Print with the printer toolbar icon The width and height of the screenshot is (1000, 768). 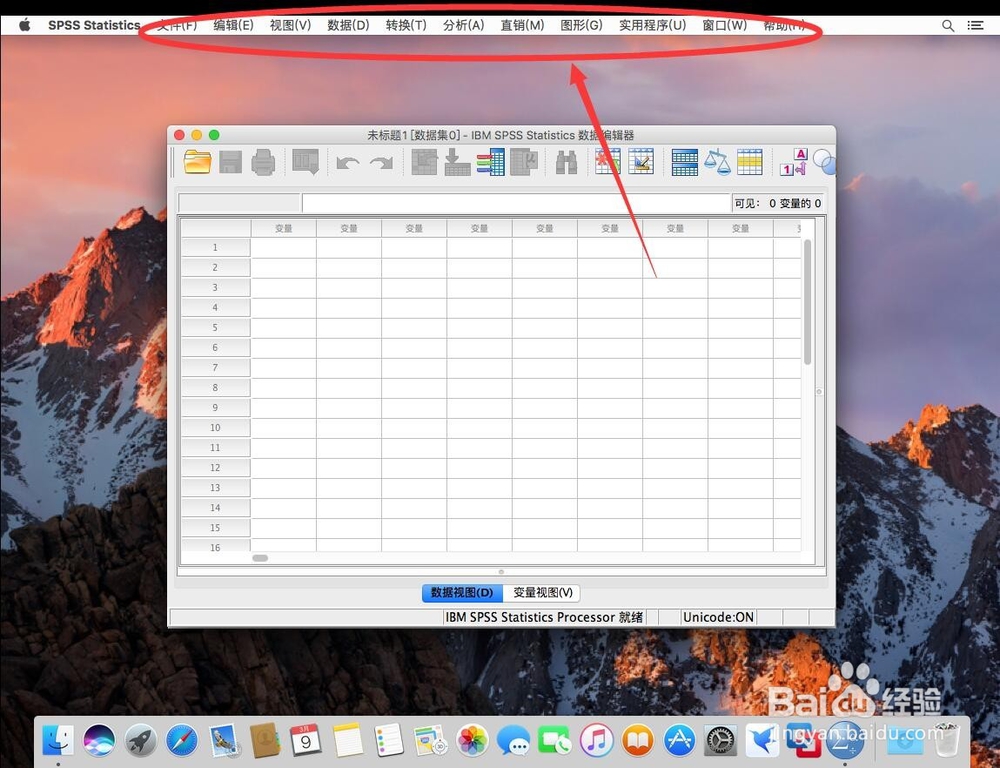click(263, 162)
